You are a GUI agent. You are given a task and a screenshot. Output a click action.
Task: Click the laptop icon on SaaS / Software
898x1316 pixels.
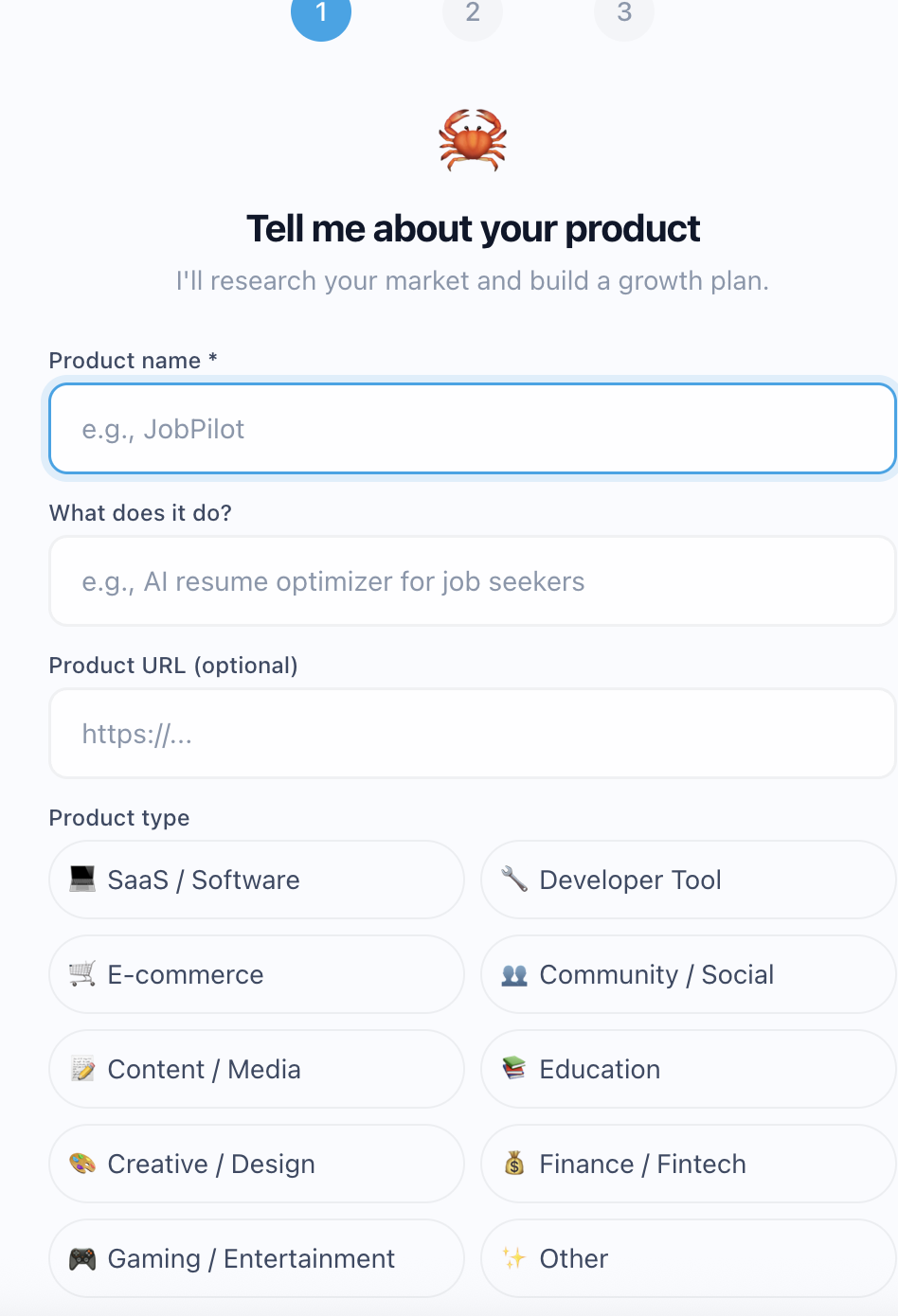click(x=82, y=879)
